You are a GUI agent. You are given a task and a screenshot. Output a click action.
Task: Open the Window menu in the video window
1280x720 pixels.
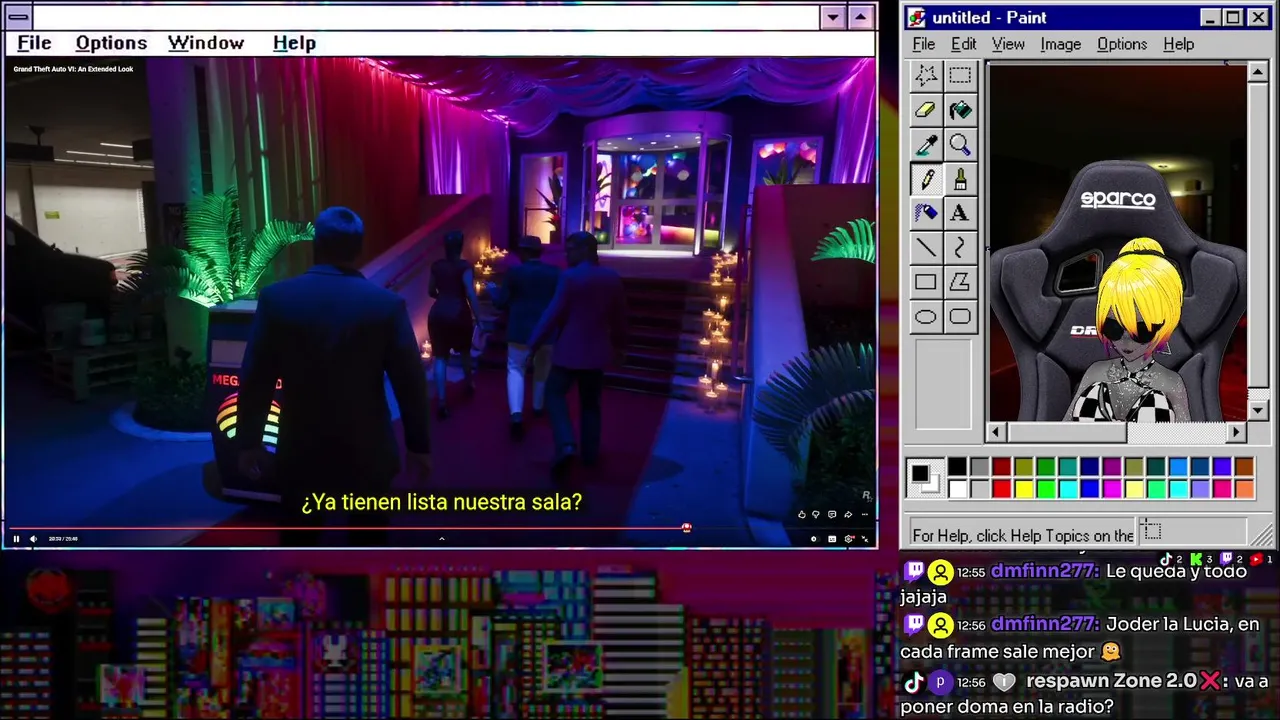[x=206, y=43]
